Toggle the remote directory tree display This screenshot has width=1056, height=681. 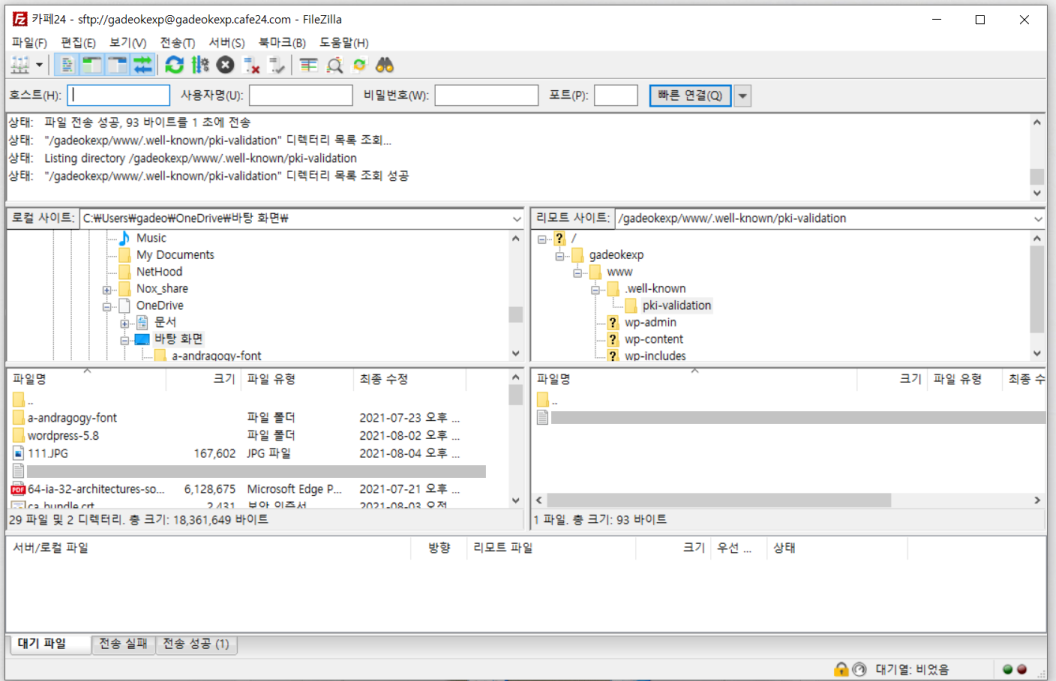pyautogui.click(x=117, y=65)
